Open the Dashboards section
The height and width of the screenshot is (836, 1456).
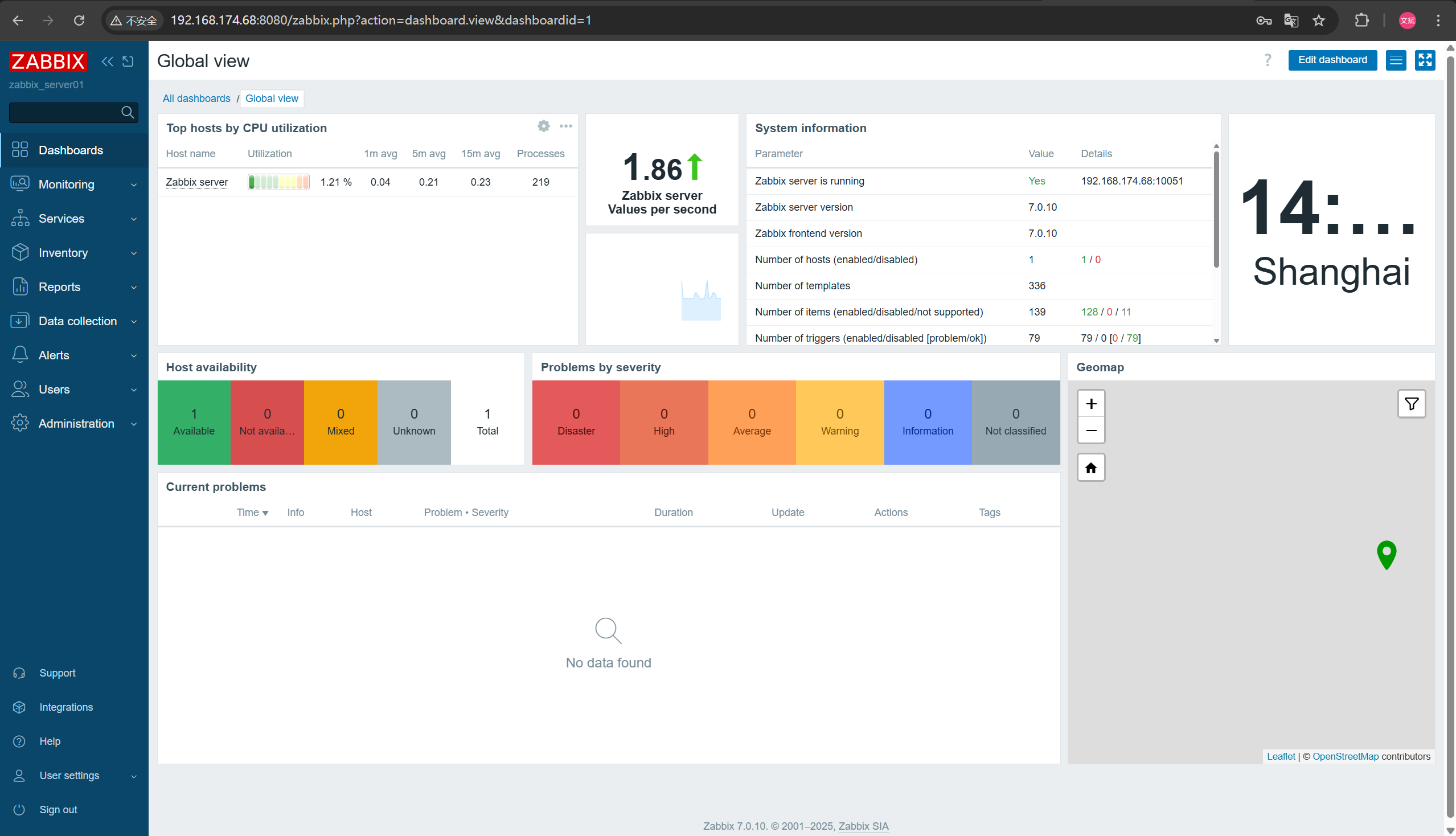point(74,150)
